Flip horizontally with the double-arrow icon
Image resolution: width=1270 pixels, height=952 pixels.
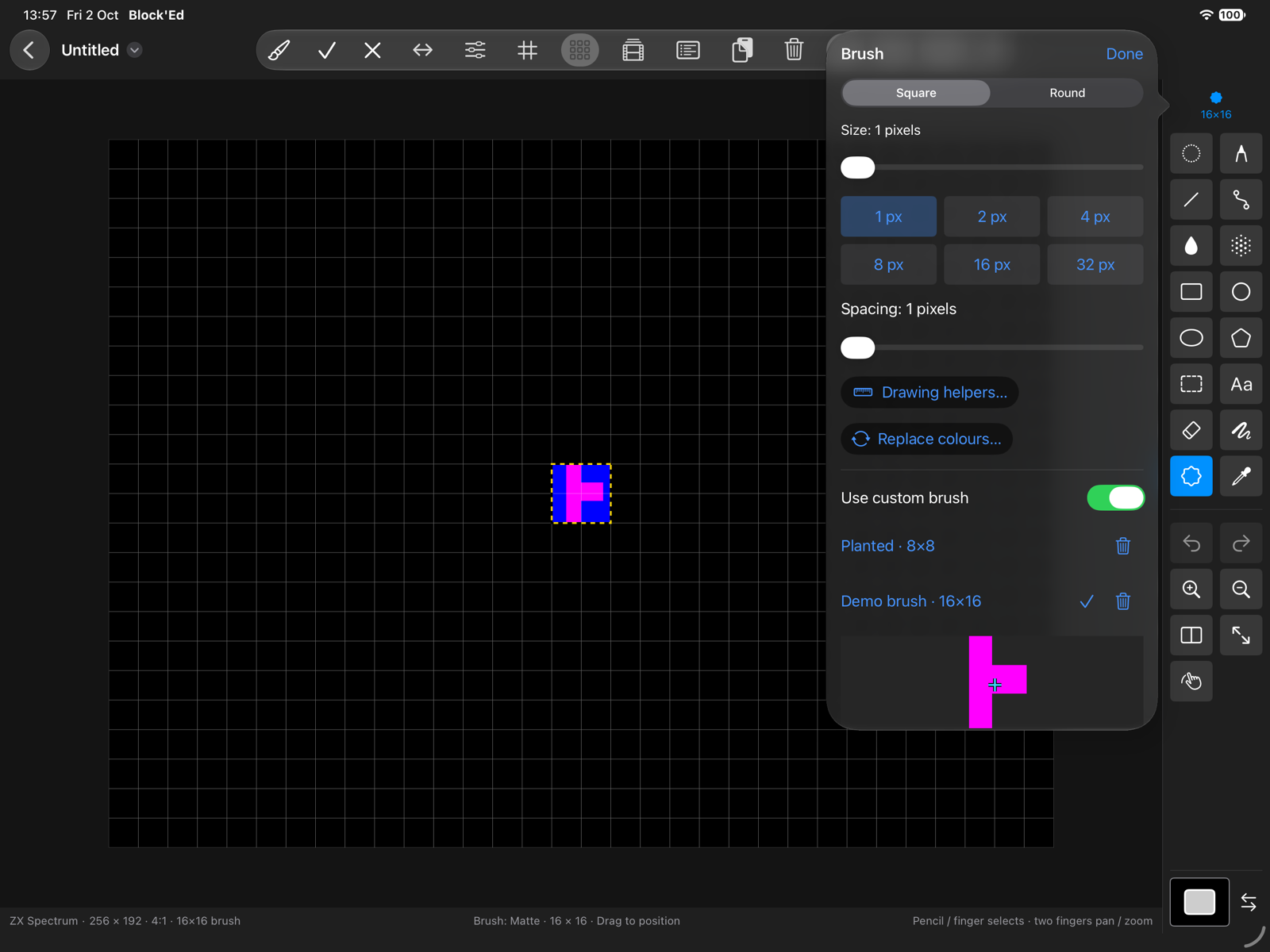click(423, 50)
